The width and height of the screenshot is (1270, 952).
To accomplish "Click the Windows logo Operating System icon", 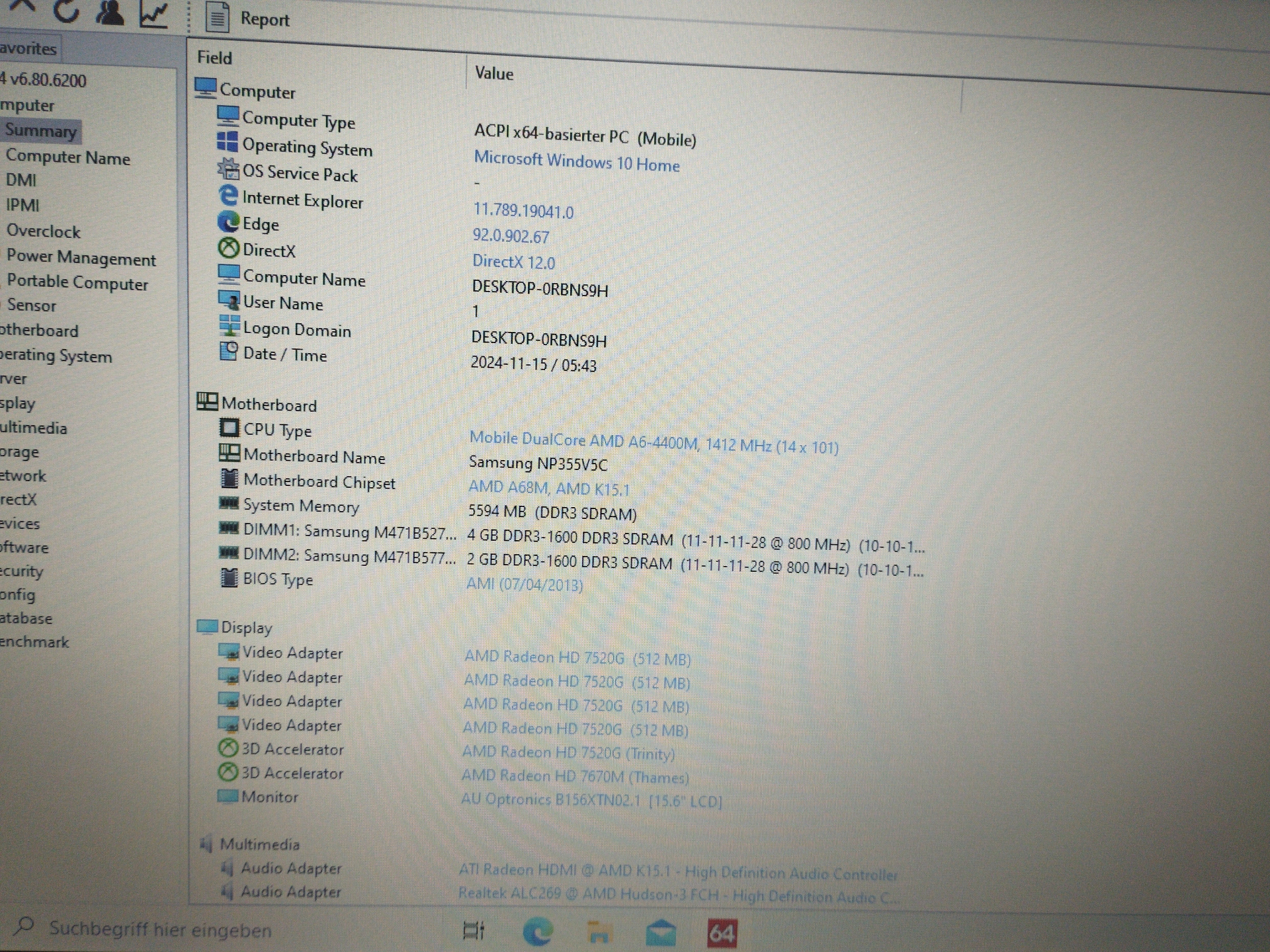I will point(228,141).
